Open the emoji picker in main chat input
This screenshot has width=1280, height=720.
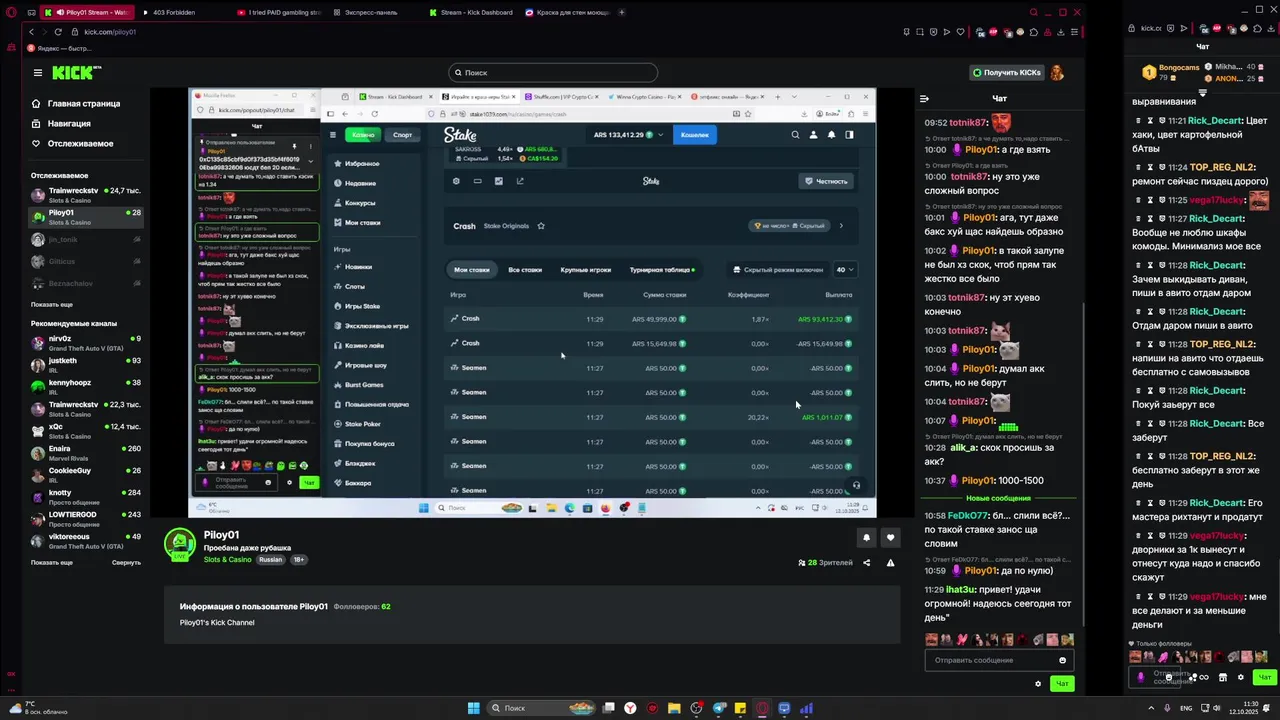point(1062,660)
